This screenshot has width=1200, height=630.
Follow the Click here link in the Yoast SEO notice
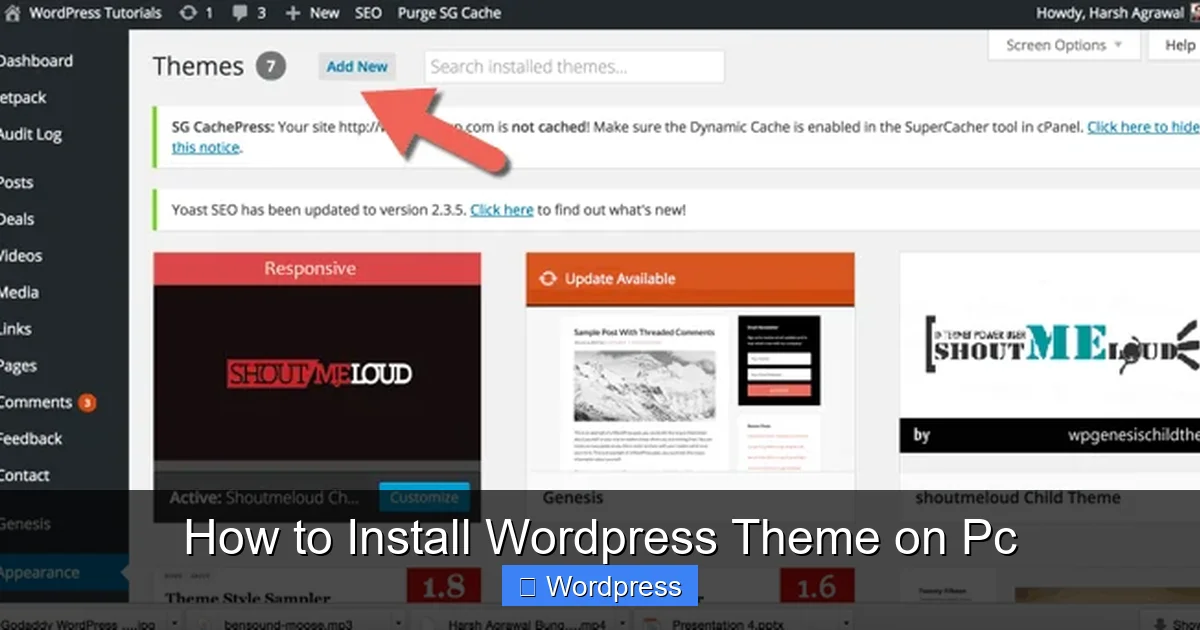502,210
